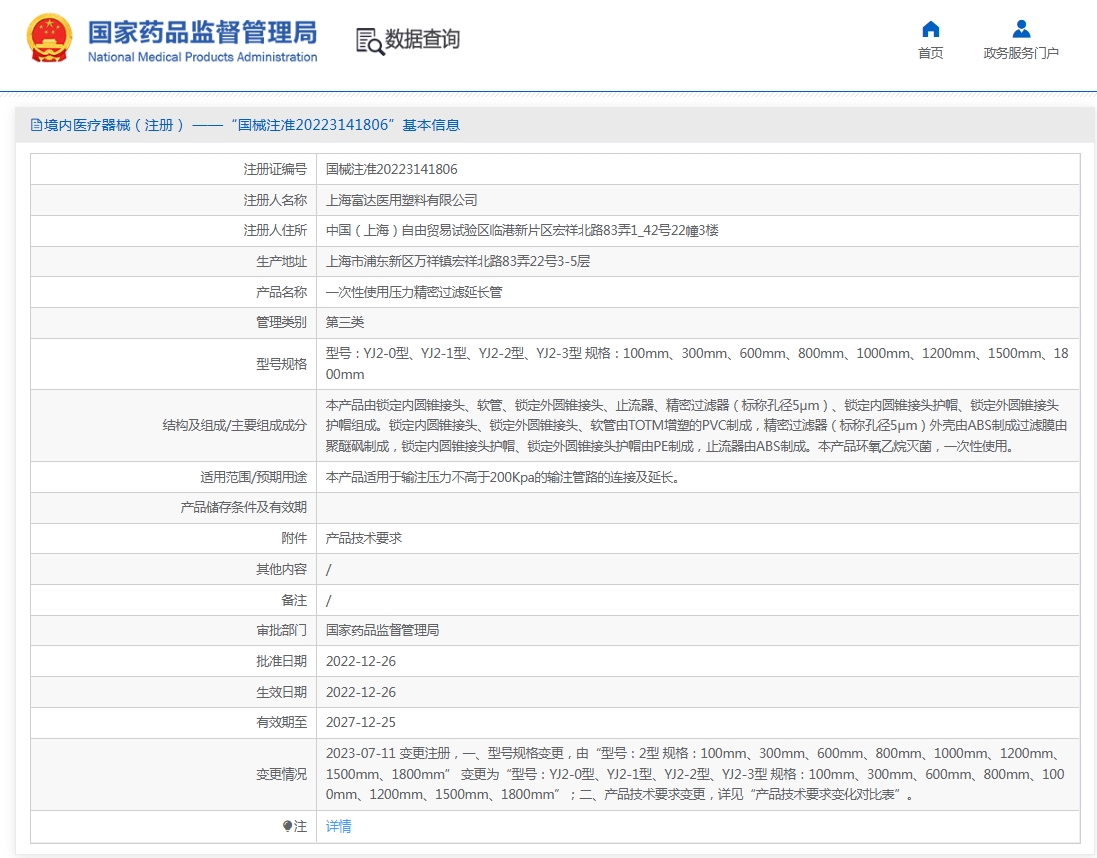1097x858 pixels.
Task: Select the 型号规格 value text
Action: click(x=697, y=364)
